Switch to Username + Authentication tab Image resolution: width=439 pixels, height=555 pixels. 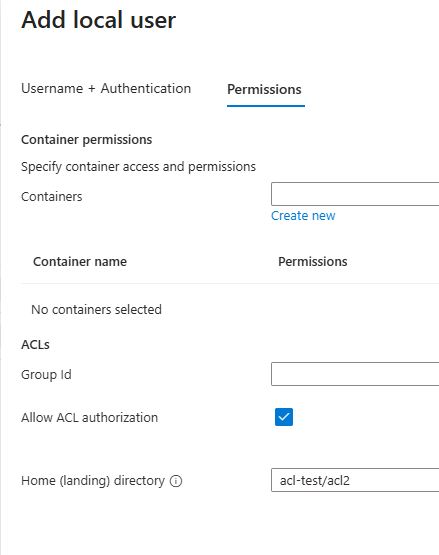(x=106, y=88)
